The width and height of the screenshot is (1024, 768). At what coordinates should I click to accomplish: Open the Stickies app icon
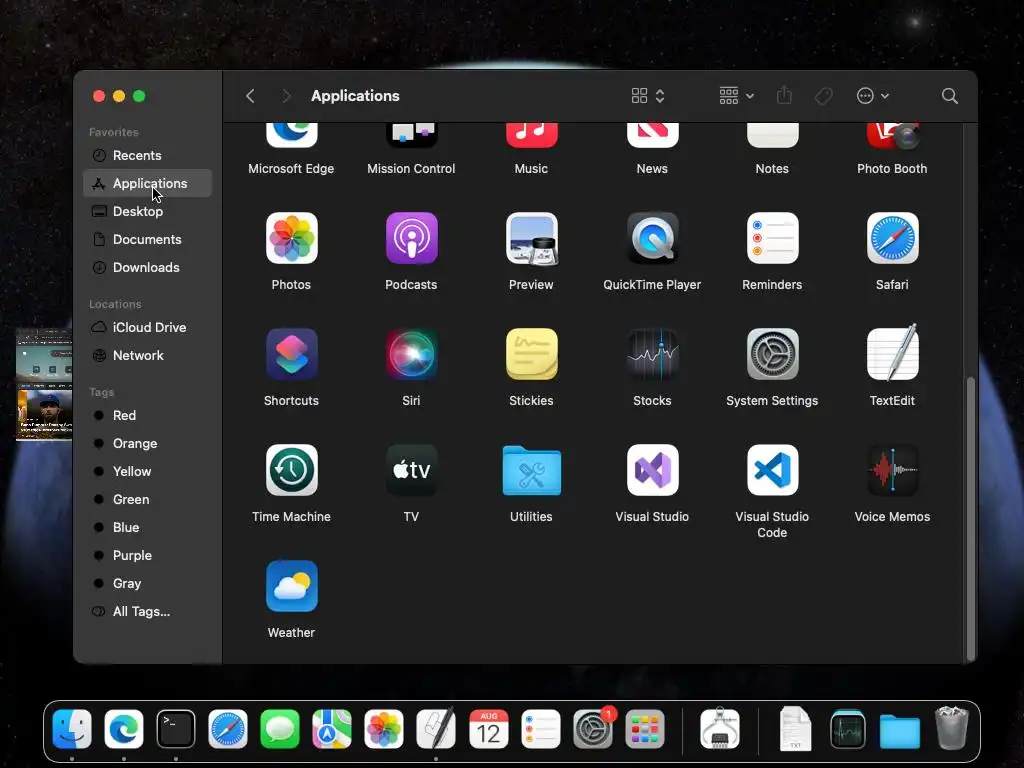(x=532, y=354)
